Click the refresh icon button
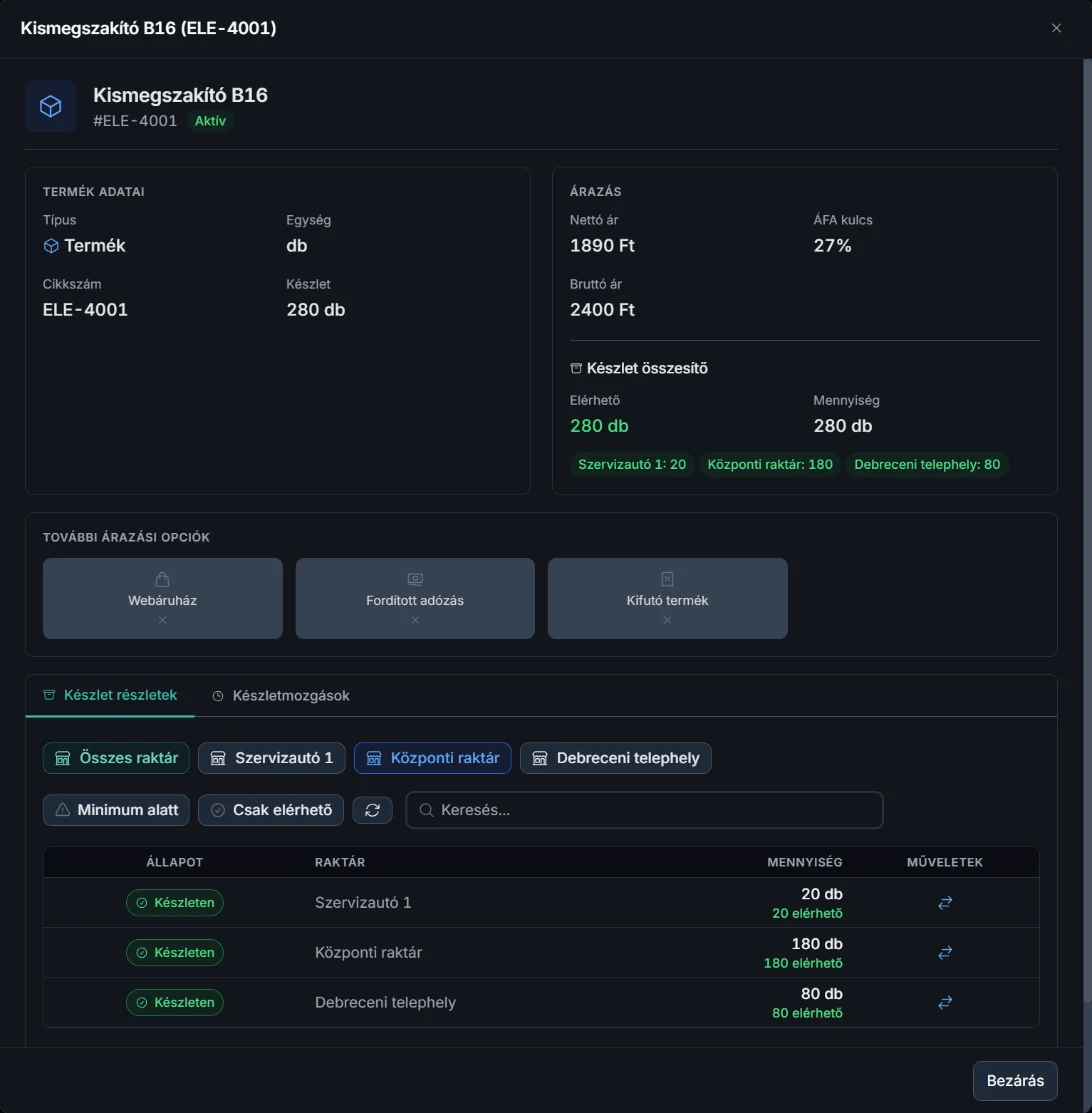The width and height of the screenshot is (1092, 1113). coord(373,810)
